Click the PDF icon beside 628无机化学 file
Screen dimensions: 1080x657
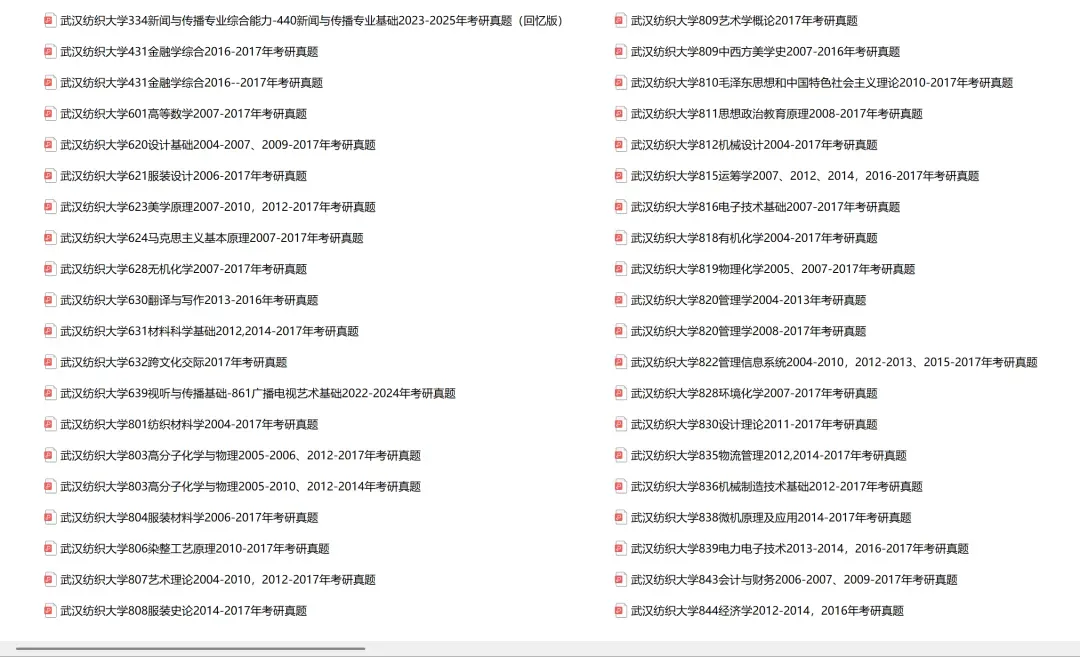pyautogui.click(x=49, y=268)
